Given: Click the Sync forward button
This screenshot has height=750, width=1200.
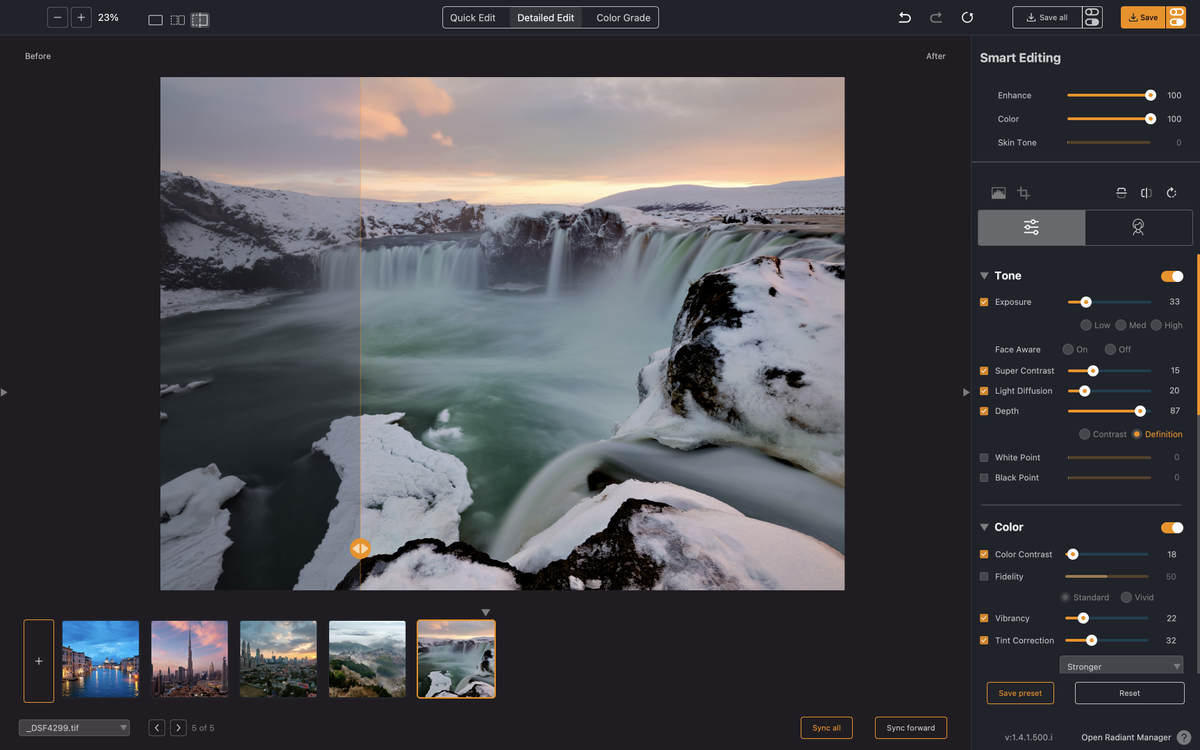Looking at the screenshot, I should tap(911, 727).
